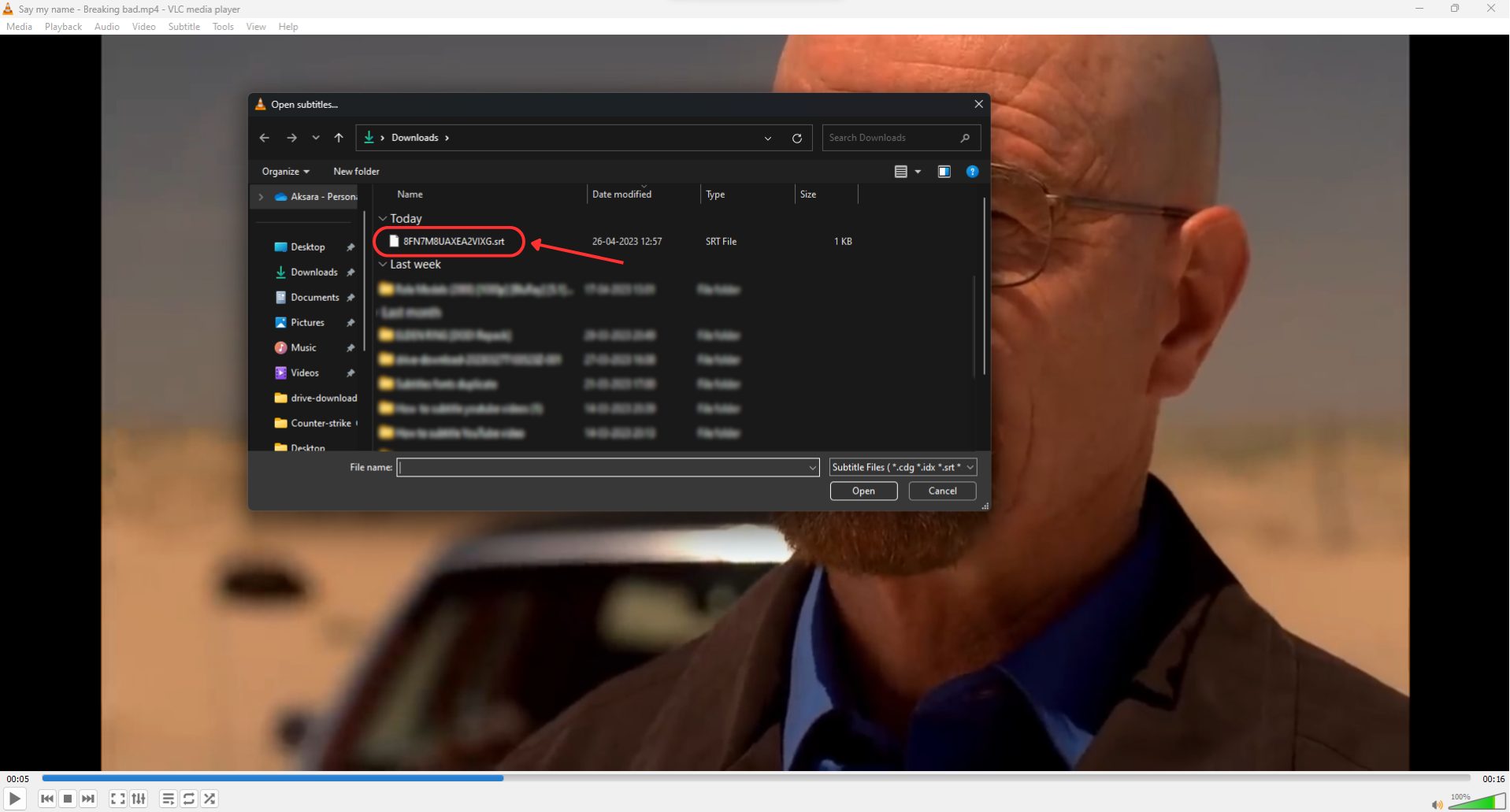
Task: Sort files by Size column
Action: pyautogui.click(x=808, y=195)
